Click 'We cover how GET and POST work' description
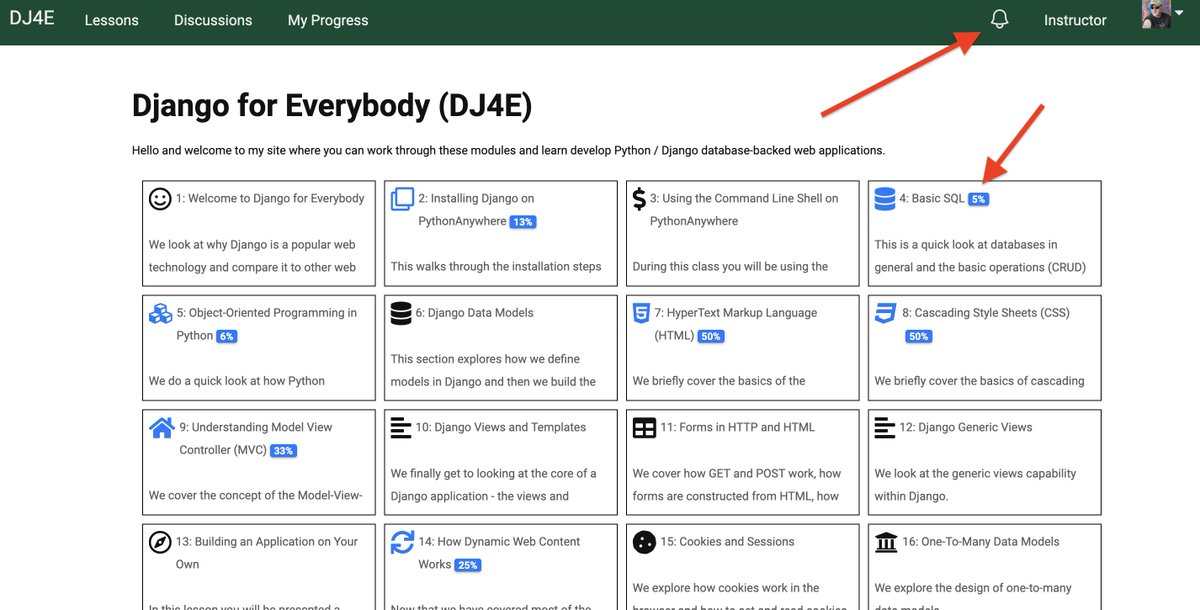This screenshot has width=1200, height=610. pyautogui.click(x=737, y=484)
